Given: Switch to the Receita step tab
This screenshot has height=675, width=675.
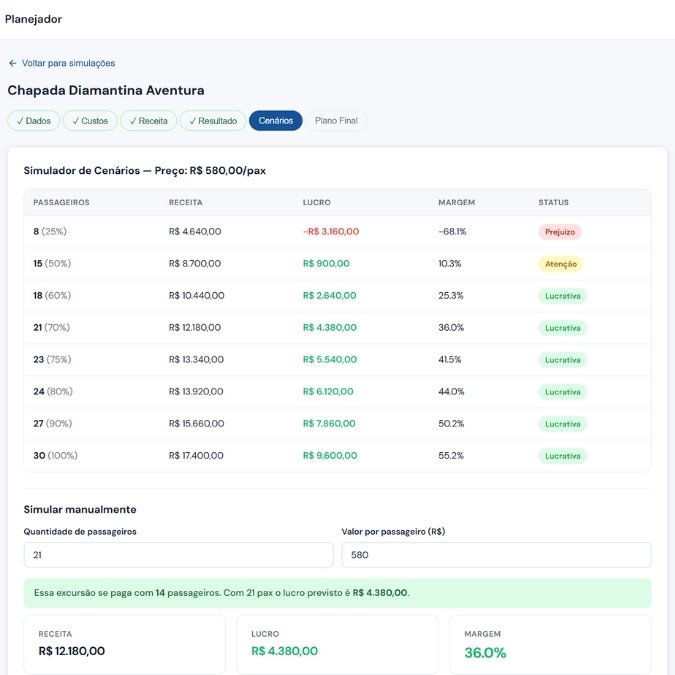Looking at the screenshot, I should point(149,121).
